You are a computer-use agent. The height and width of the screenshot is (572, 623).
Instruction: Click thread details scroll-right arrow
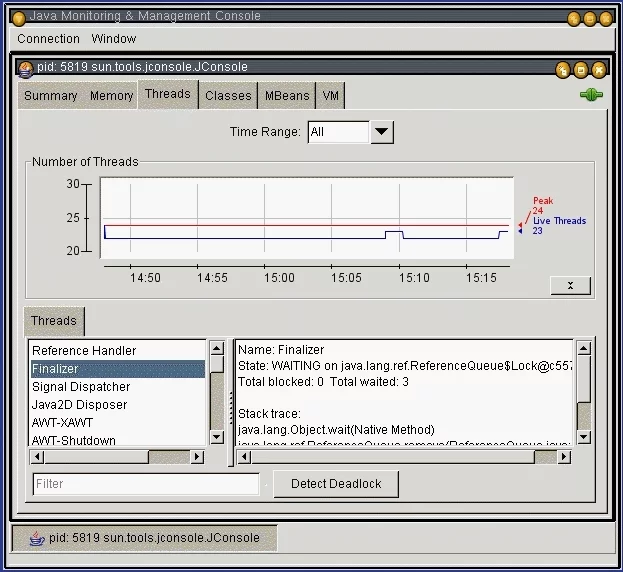(x=564, y=457)
